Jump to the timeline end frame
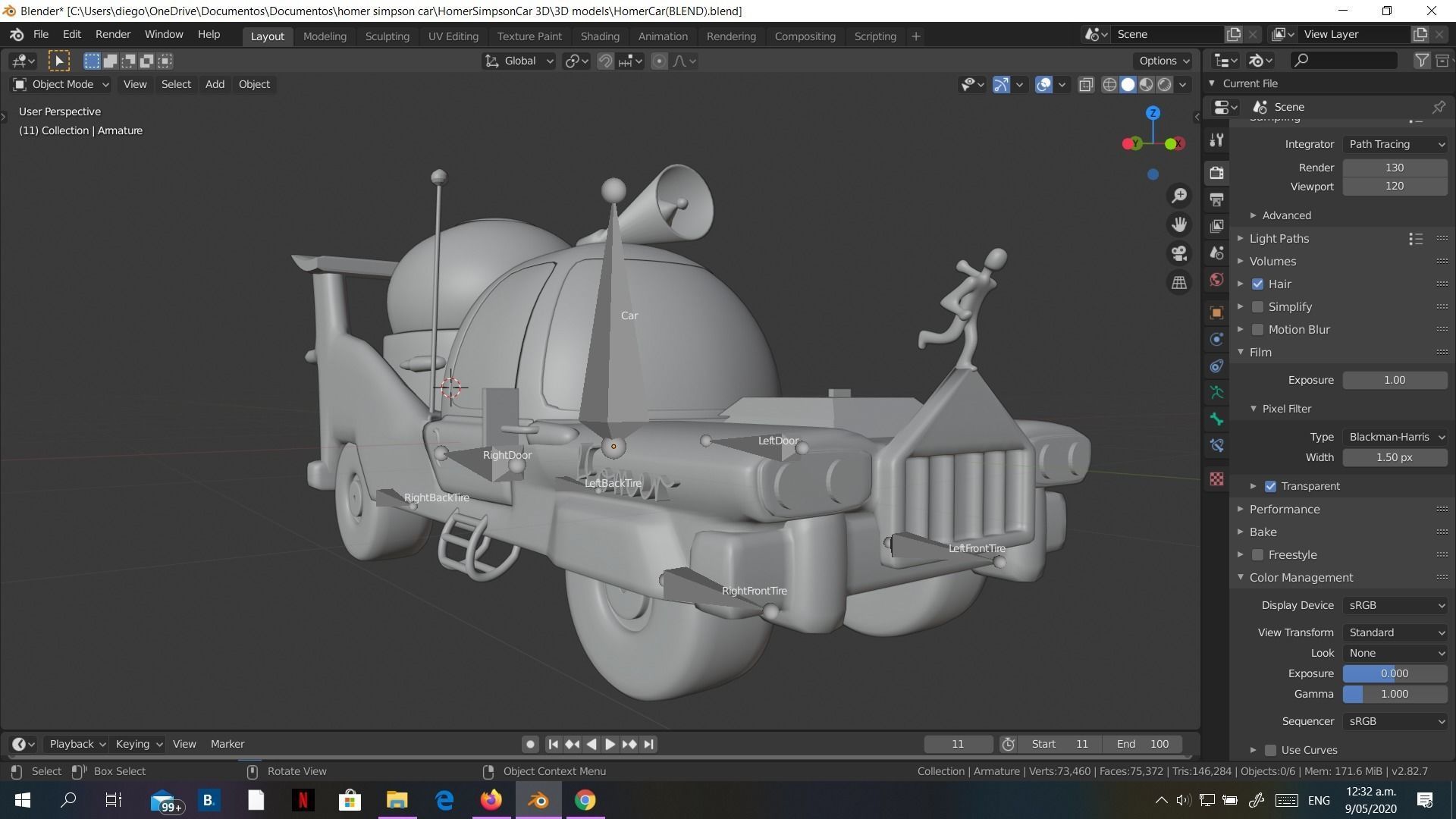The width and height of the screenshot is (1456, 819). [x=648, y=744]
